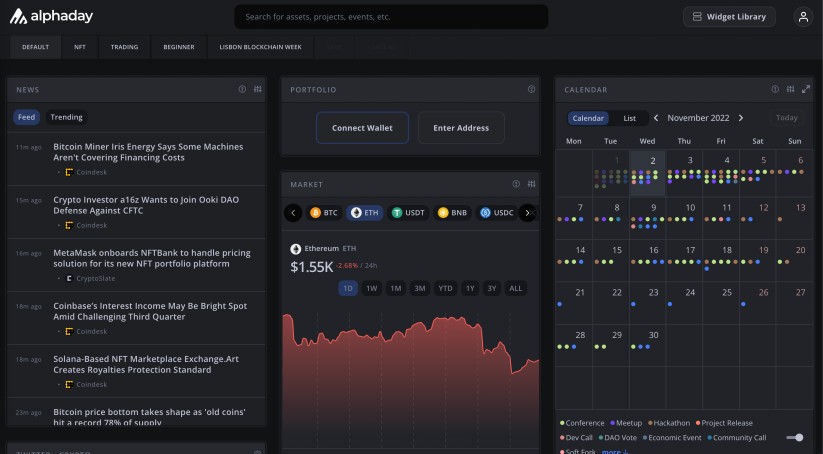Open the NFT board tab
This screenshot has width=823, height=454.
click(80, 47)
